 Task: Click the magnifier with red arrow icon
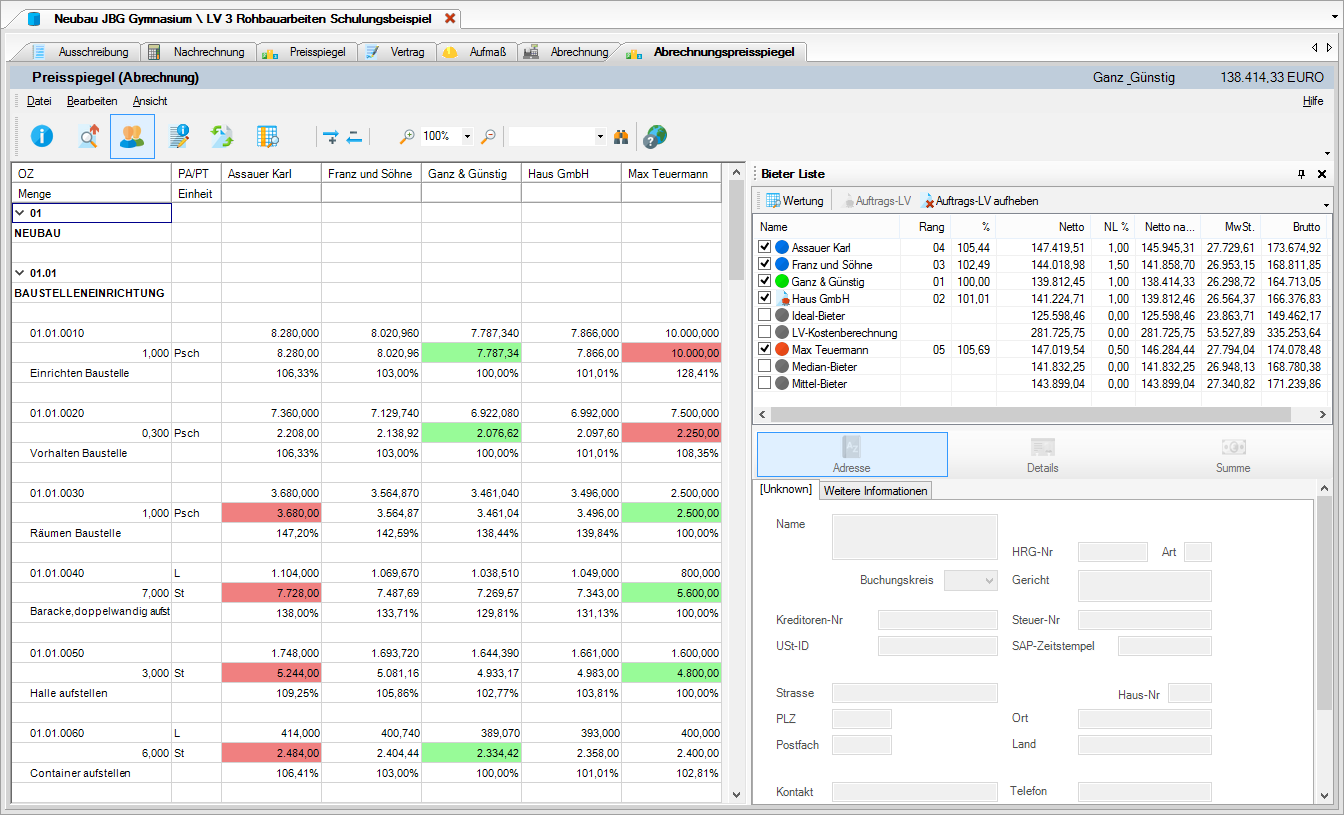coord(88,137)
